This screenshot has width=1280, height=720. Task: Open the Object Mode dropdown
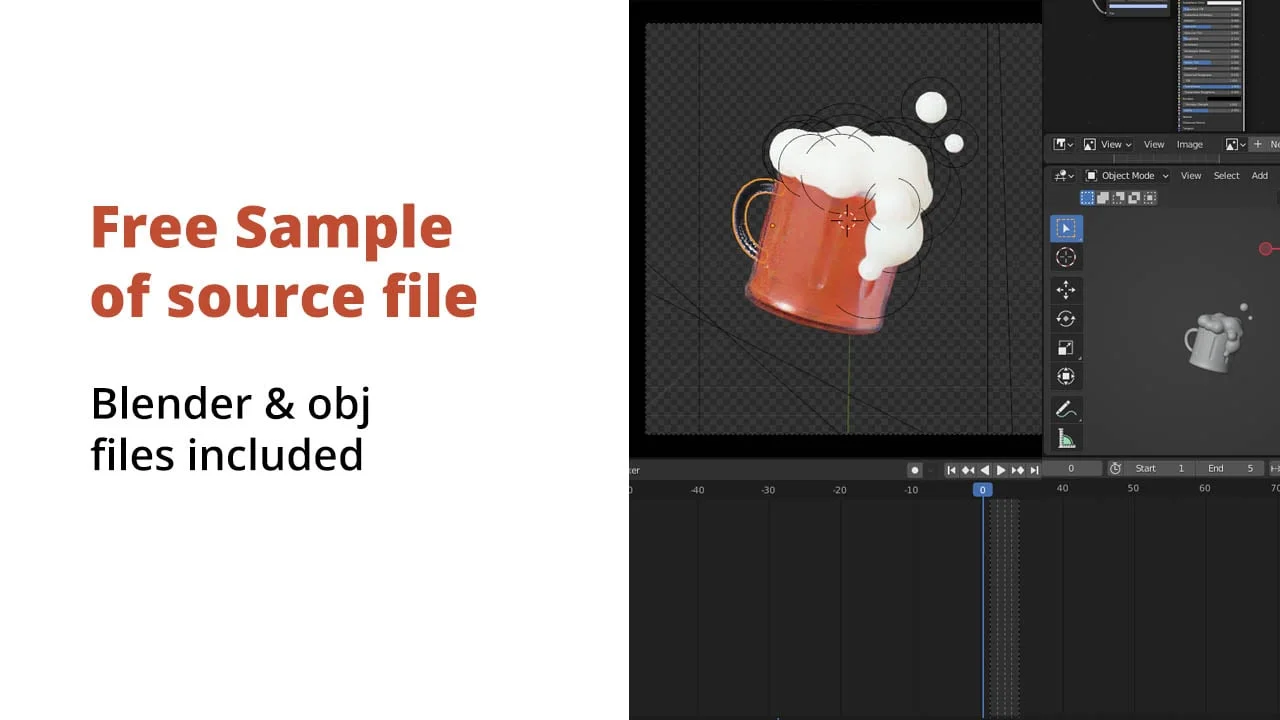[x=1126, y=176]
